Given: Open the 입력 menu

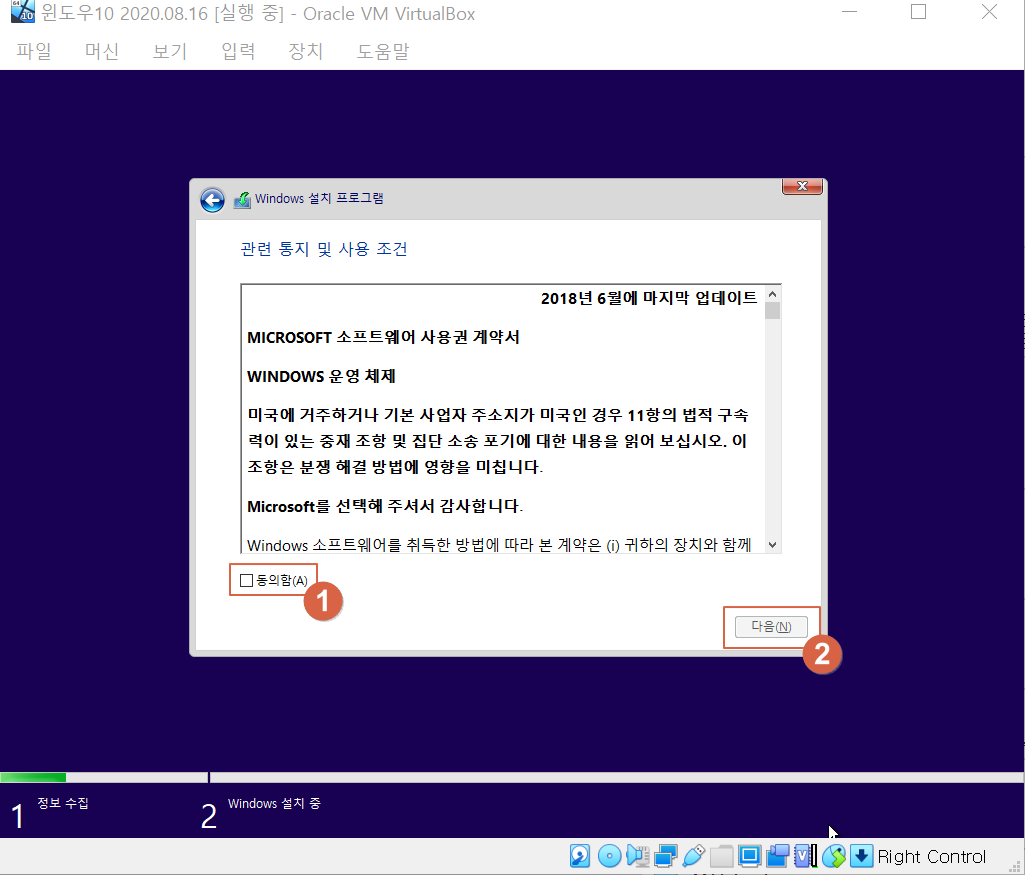Looking at the screenshot, I should [238, 51].
